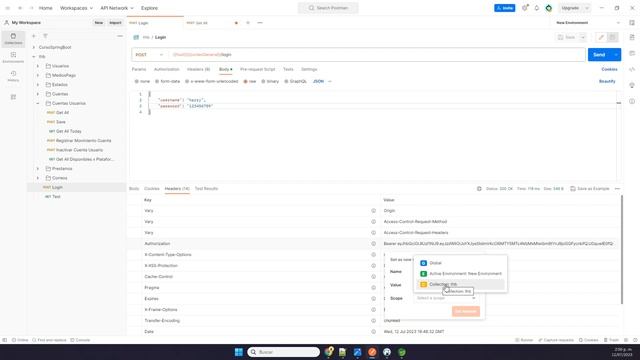Switch to the Test Results response tab
The image size is (640, 360).
(206, 189)
